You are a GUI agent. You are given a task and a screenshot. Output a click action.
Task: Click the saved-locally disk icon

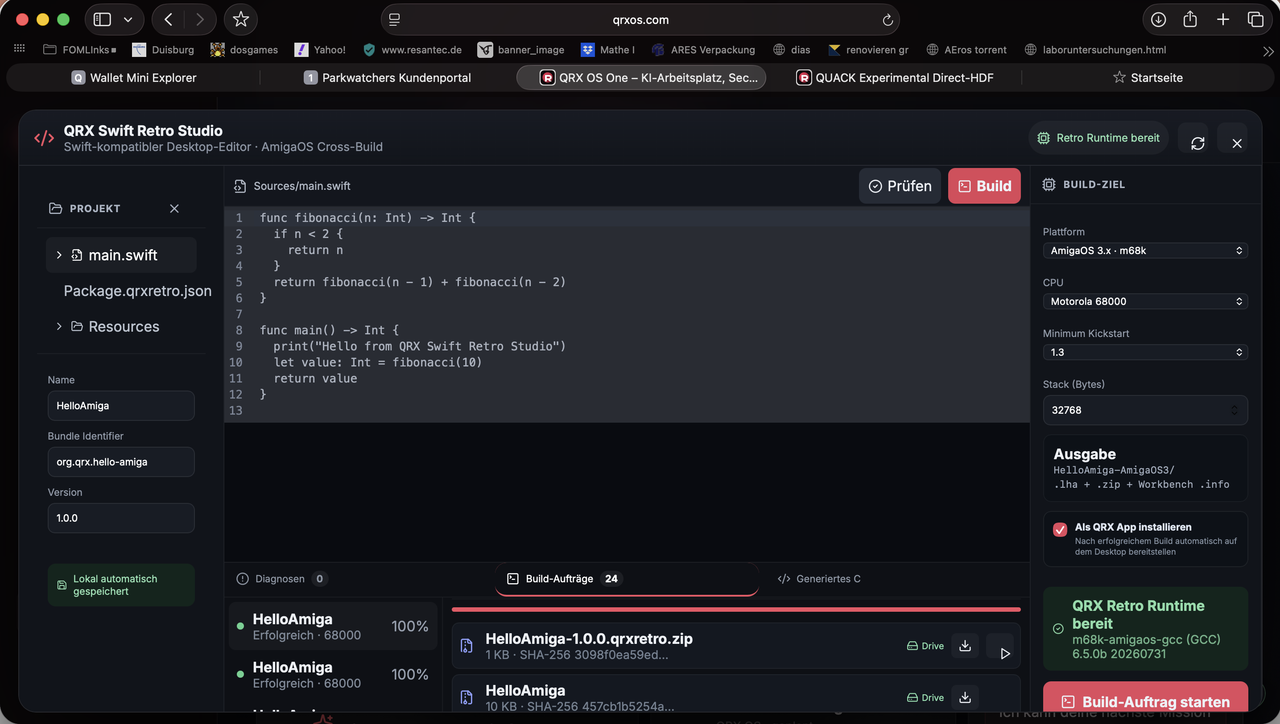[62, 585]
